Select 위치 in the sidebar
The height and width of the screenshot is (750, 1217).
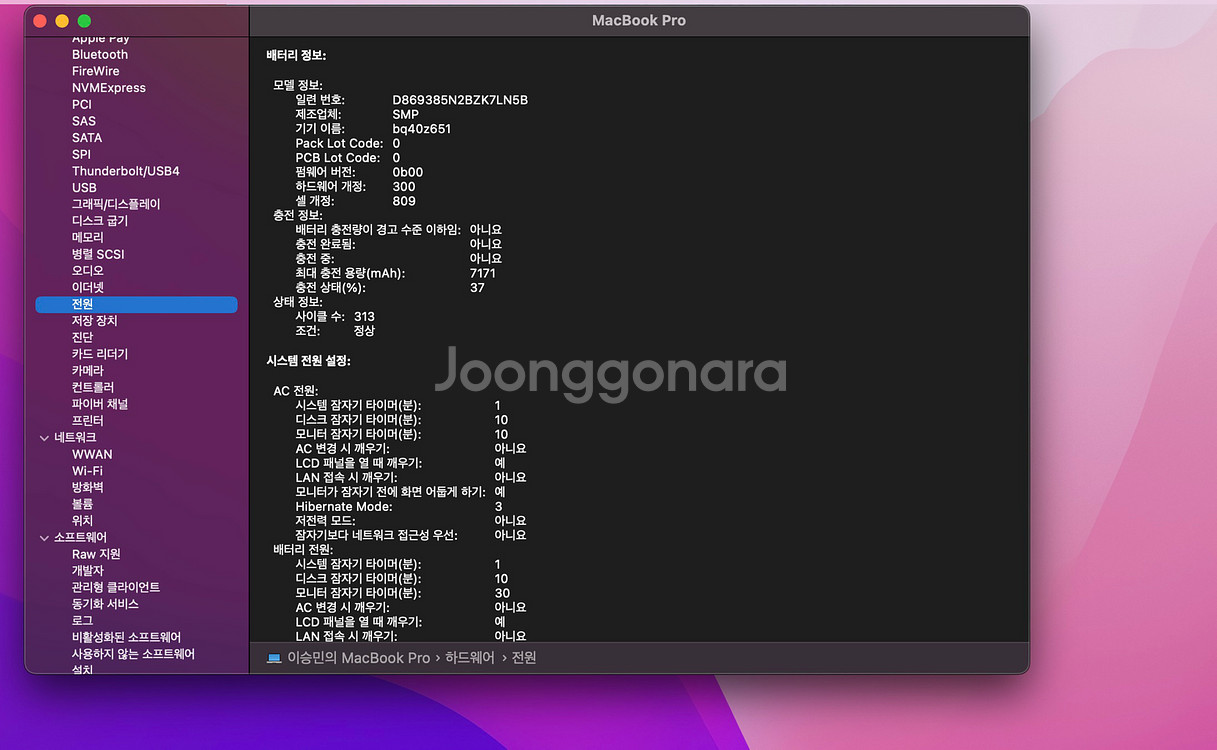coord(83,521)
